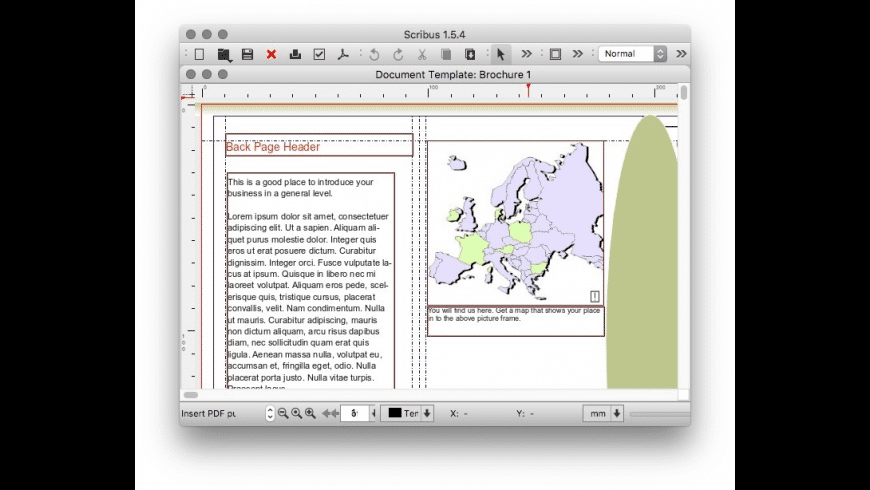
Task: Click the Open document folder icon
Action: [x=224, y=54]
